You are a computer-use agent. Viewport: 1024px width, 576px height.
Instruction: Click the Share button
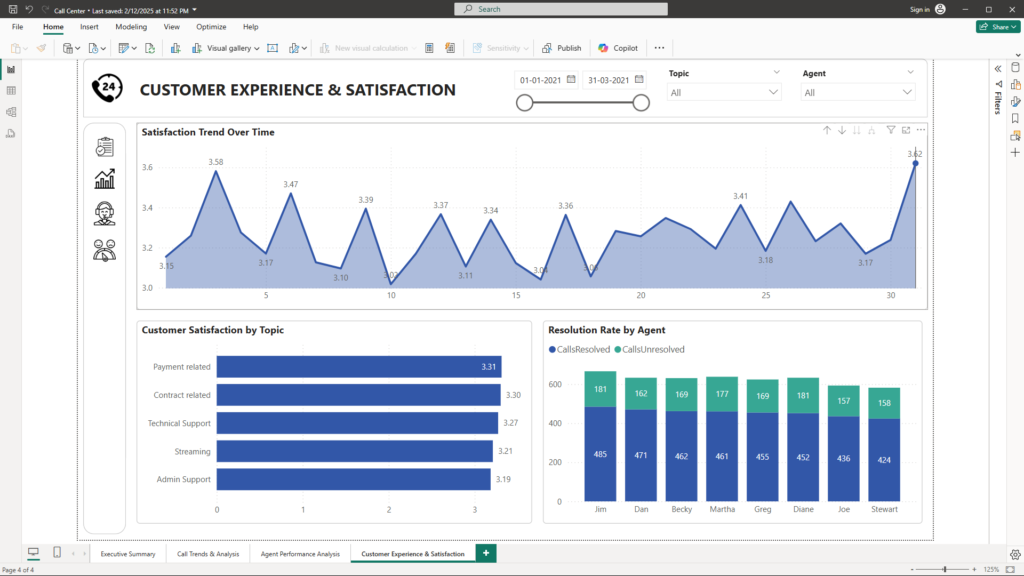[x=998, y=27]
